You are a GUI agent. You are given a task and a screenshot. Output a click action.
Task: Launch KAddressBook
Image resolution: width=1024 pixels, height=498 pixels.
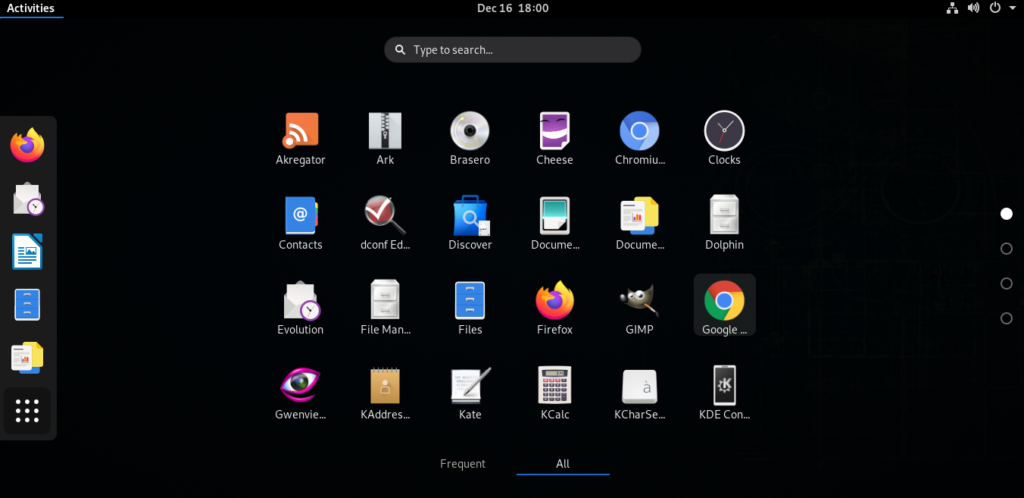pos(385,394)
